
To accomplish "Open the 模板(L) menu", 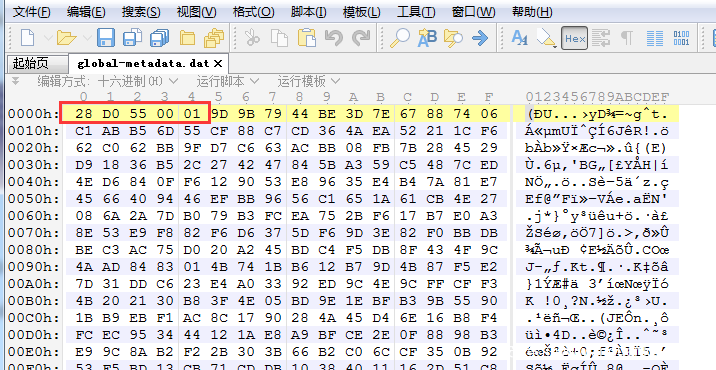I will [x=362, y=11].
